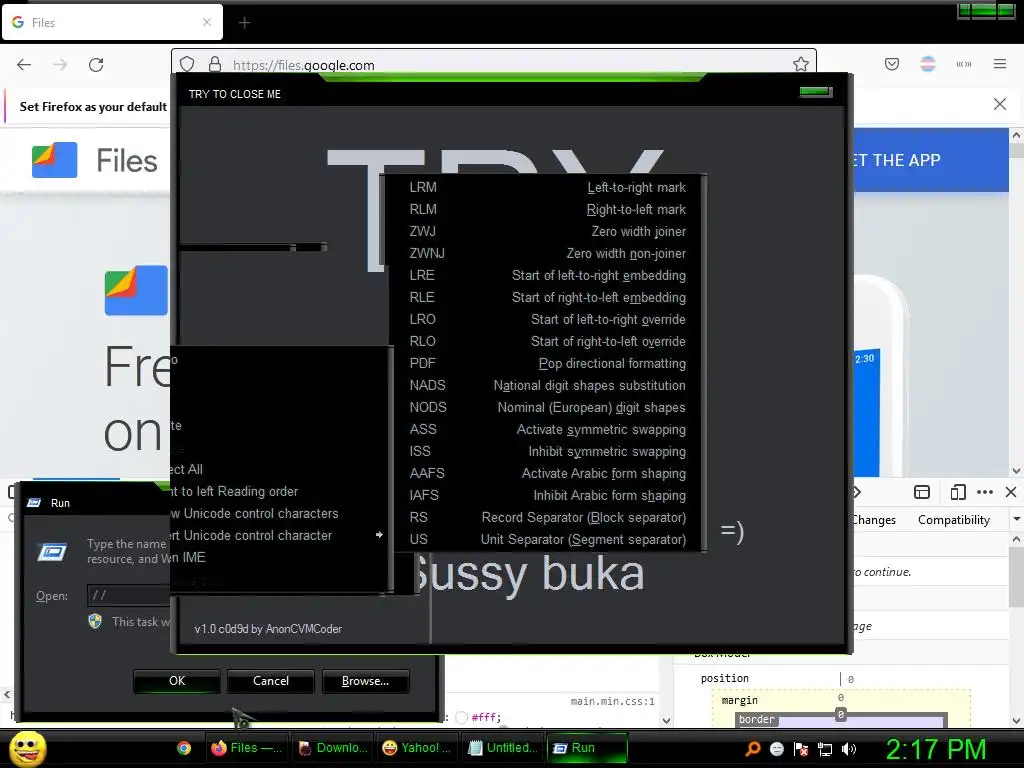The width and height of the screenshot is (1024, 768).
Task: Select US Unit Separator entry
Action: coord(547,539)
